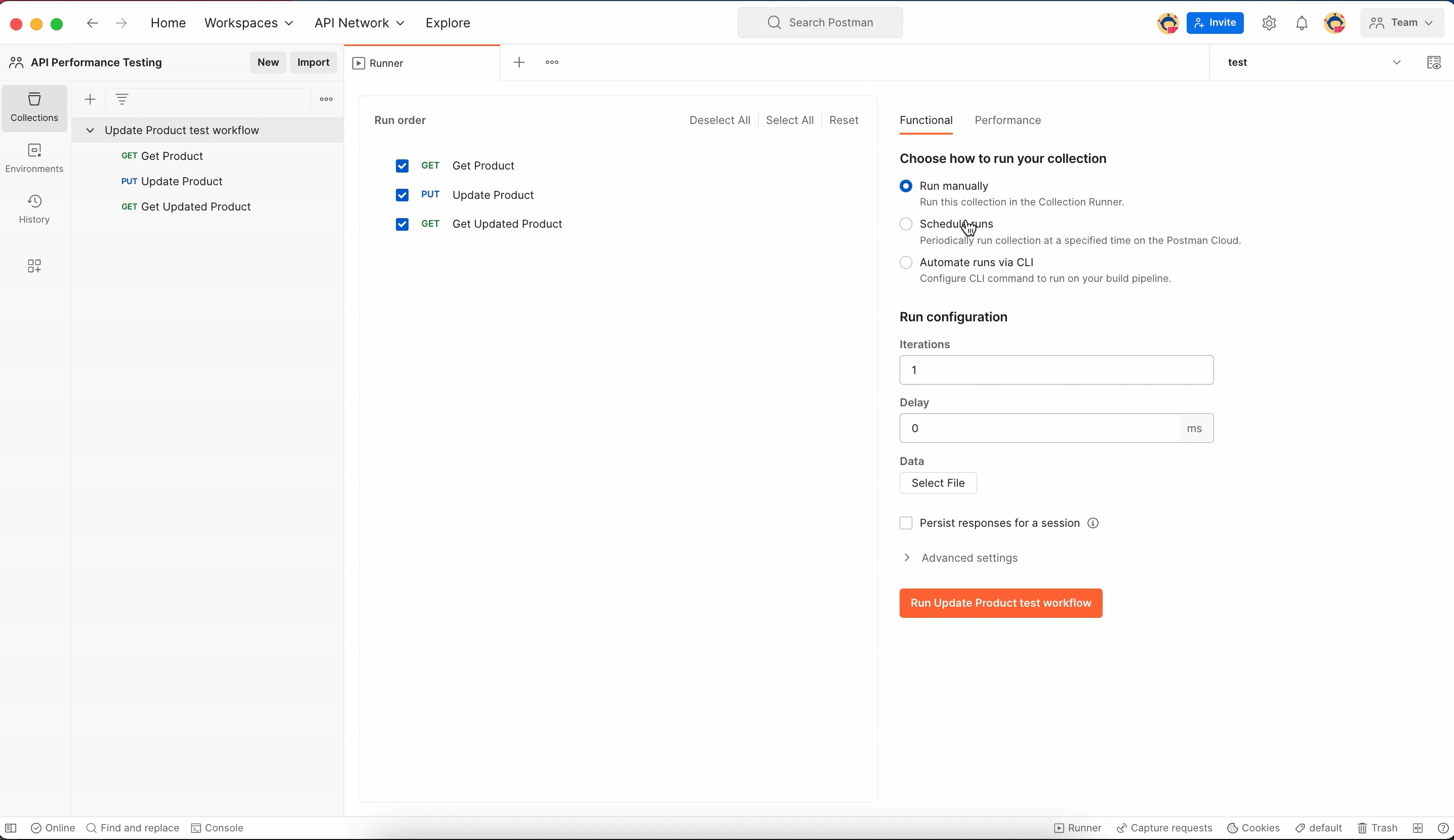Click the configure workspace sidebar grid icon
The height and width of the screenshot is (840, 1454).
point(34,266)
